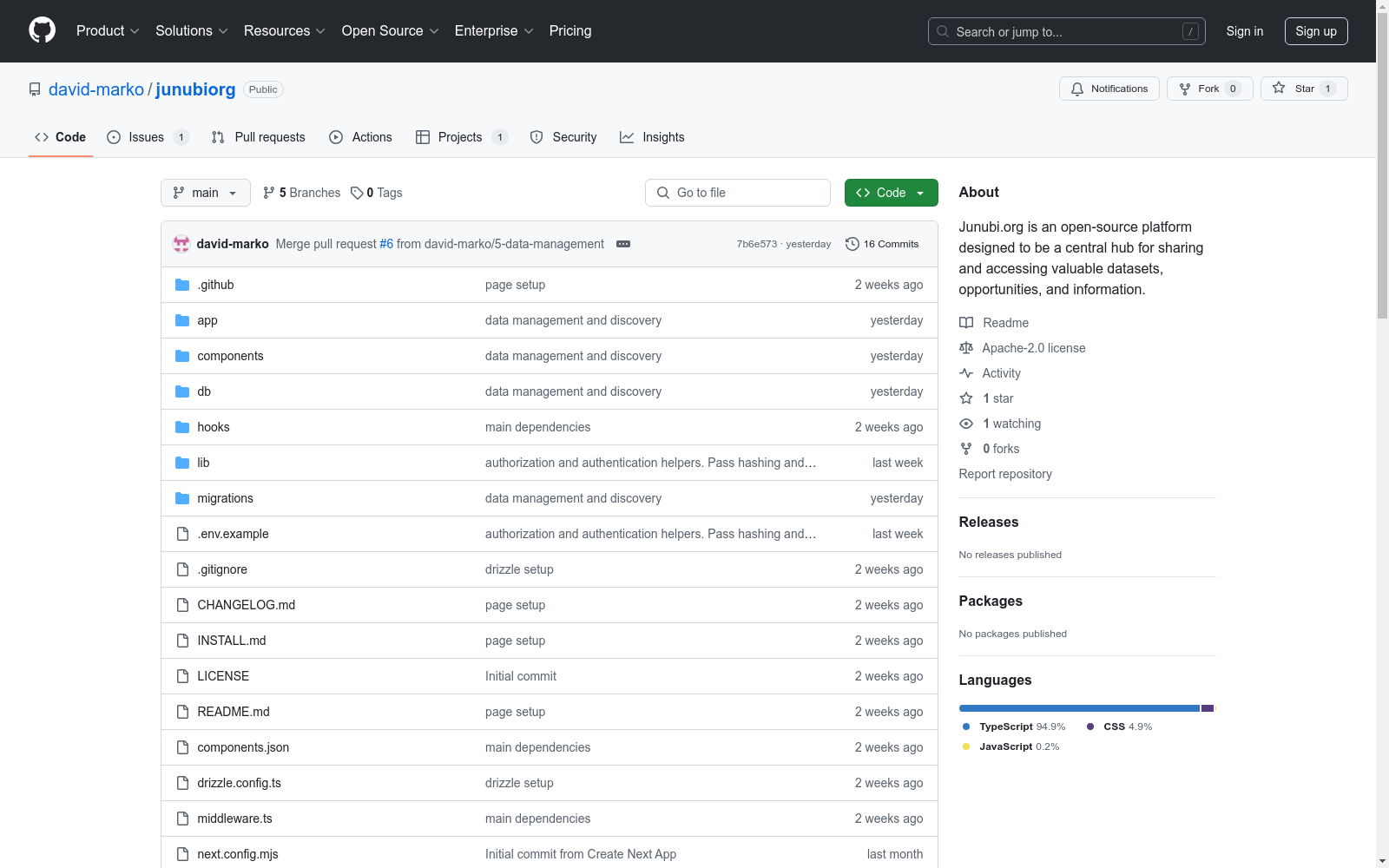1389x868 pixels.
Task: Fork the repository with the Fork button
Action: 1210,89
